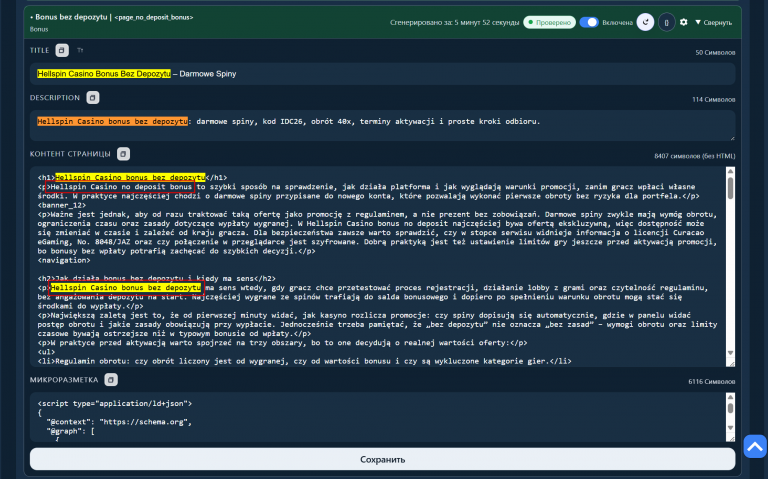Viewport: 768px width, 479px height.
Task: Click inside the page content HTML textarea
Action: pyautogui.click(x=378, y=267)
